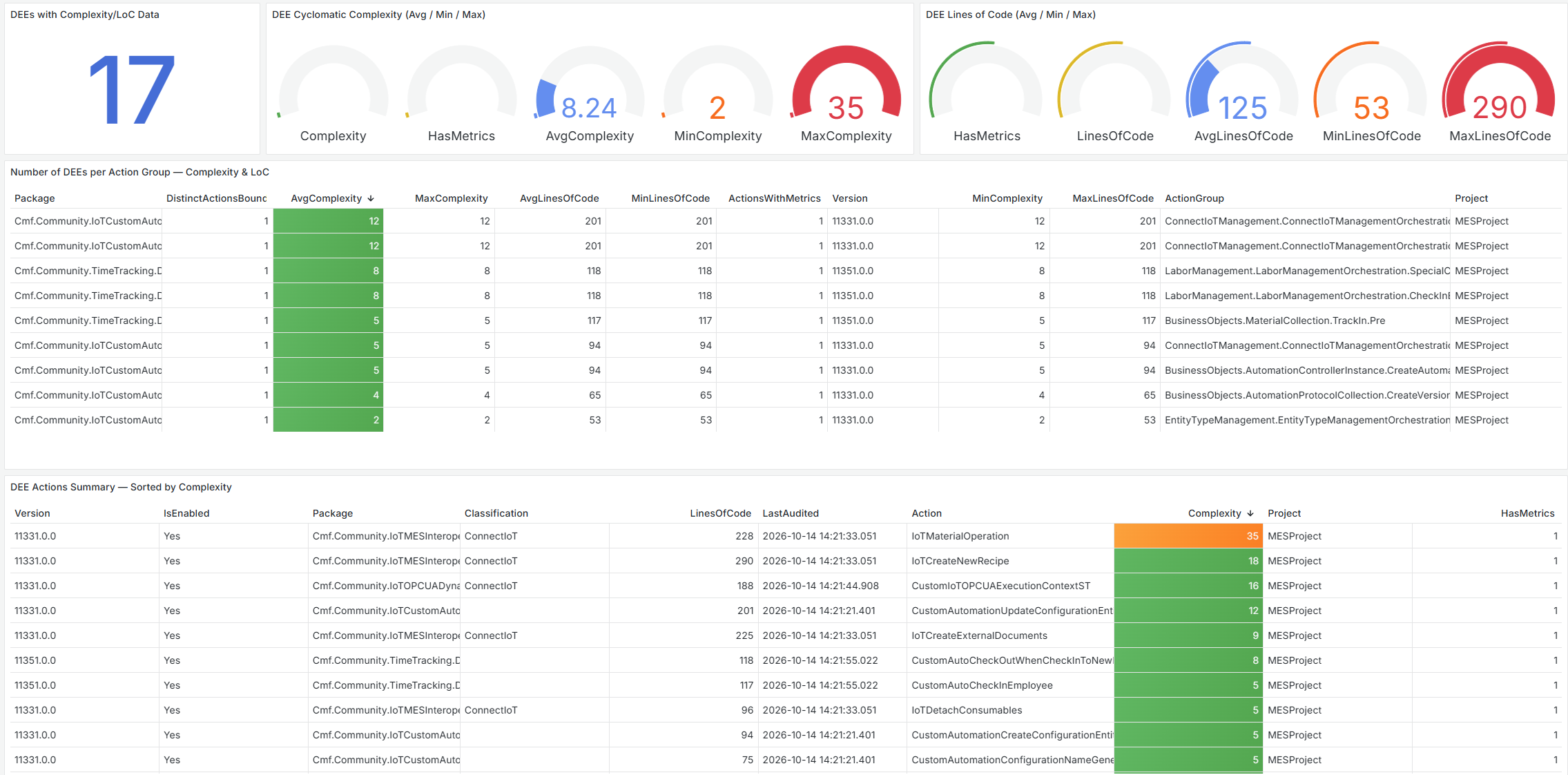Click the sort arrow beside AvgComplexity header
1568x775 pixels.
click(x=371, y=198)
